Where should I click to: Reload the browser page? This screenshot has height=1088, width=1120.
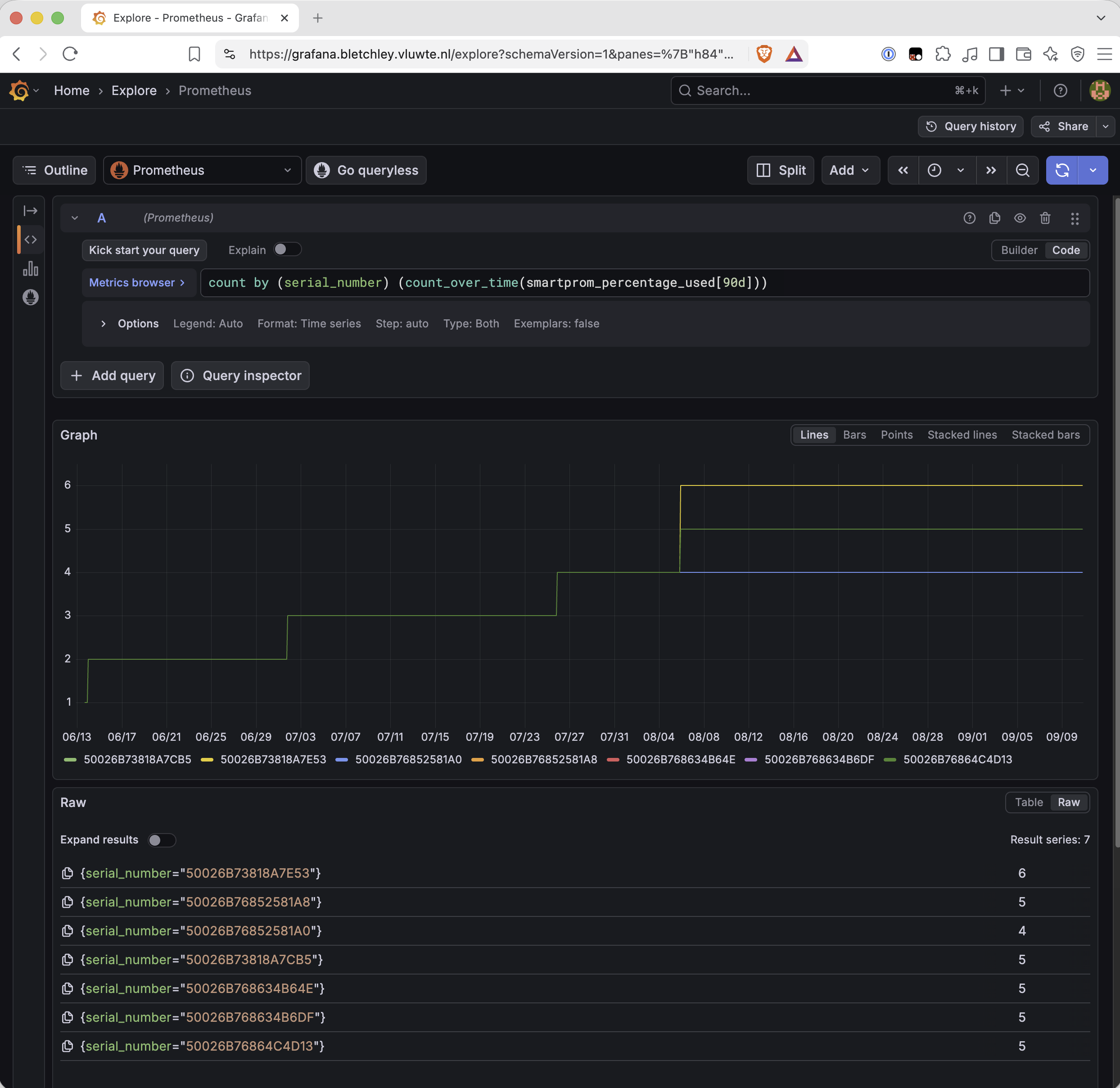(70, 54)
